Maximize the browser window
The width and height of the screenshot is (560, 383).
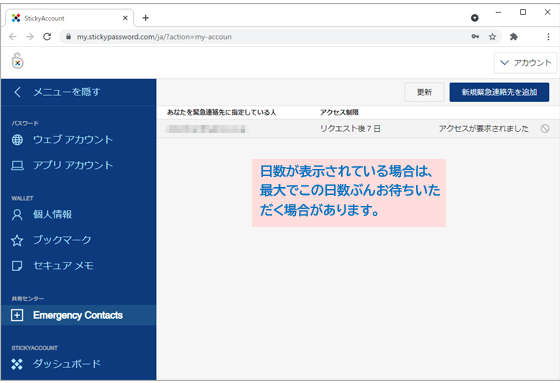tap(523, 12)
